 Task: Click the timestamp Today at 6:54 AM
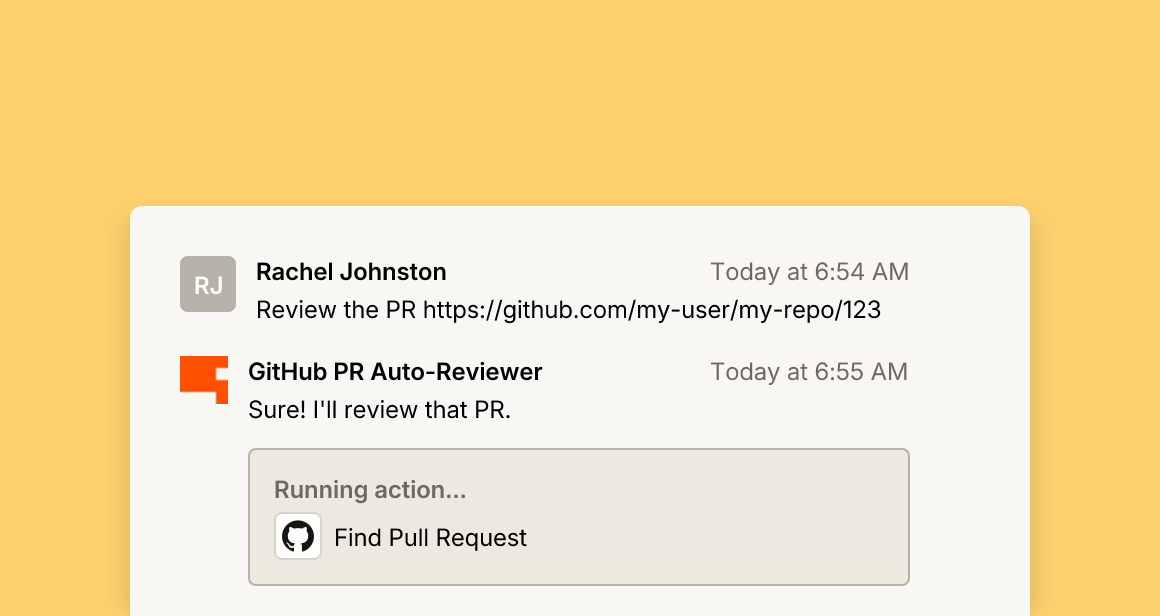(x=809, y=271)
